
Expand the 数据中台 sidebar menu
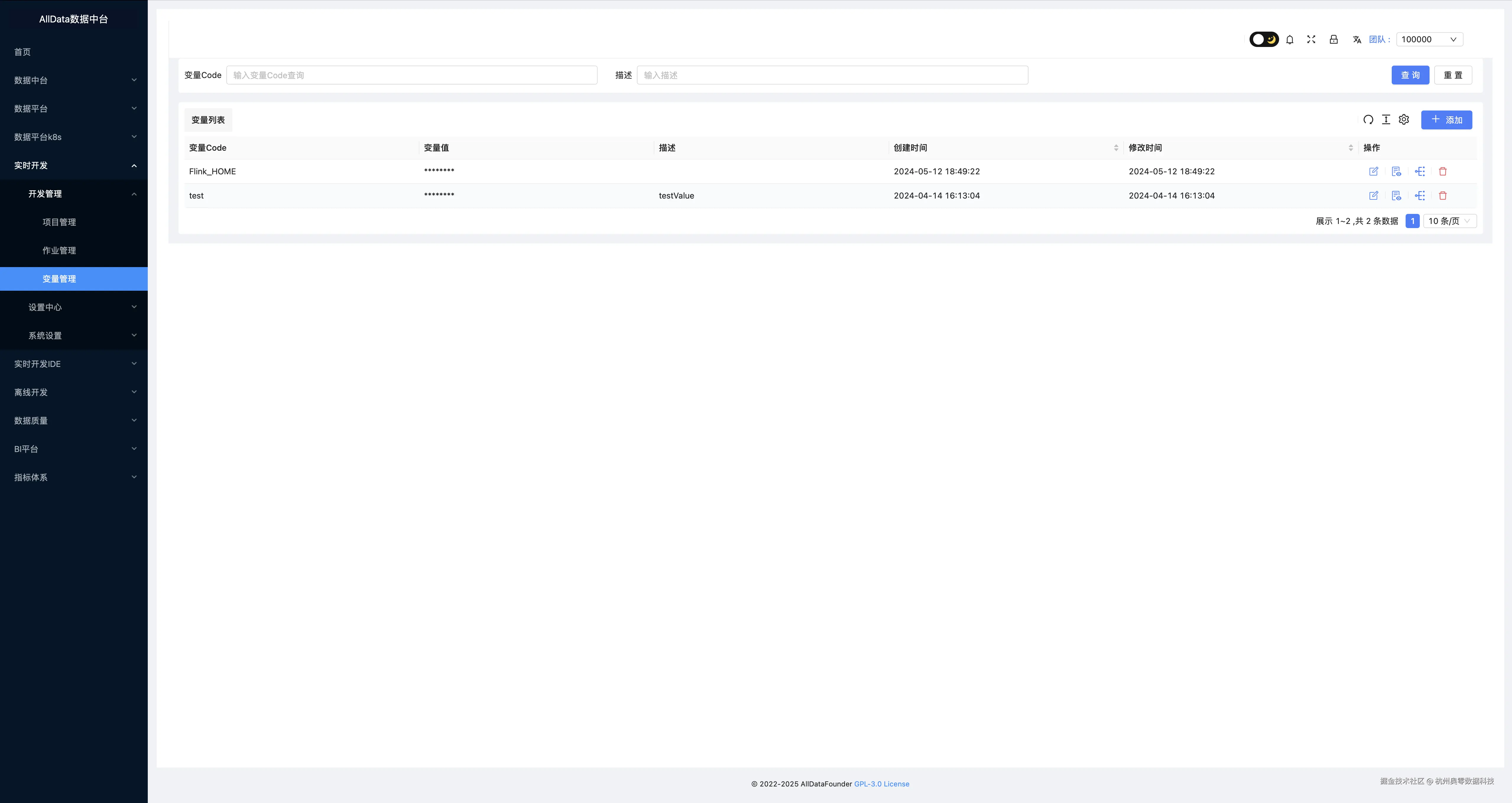click(x=73, y=80)
